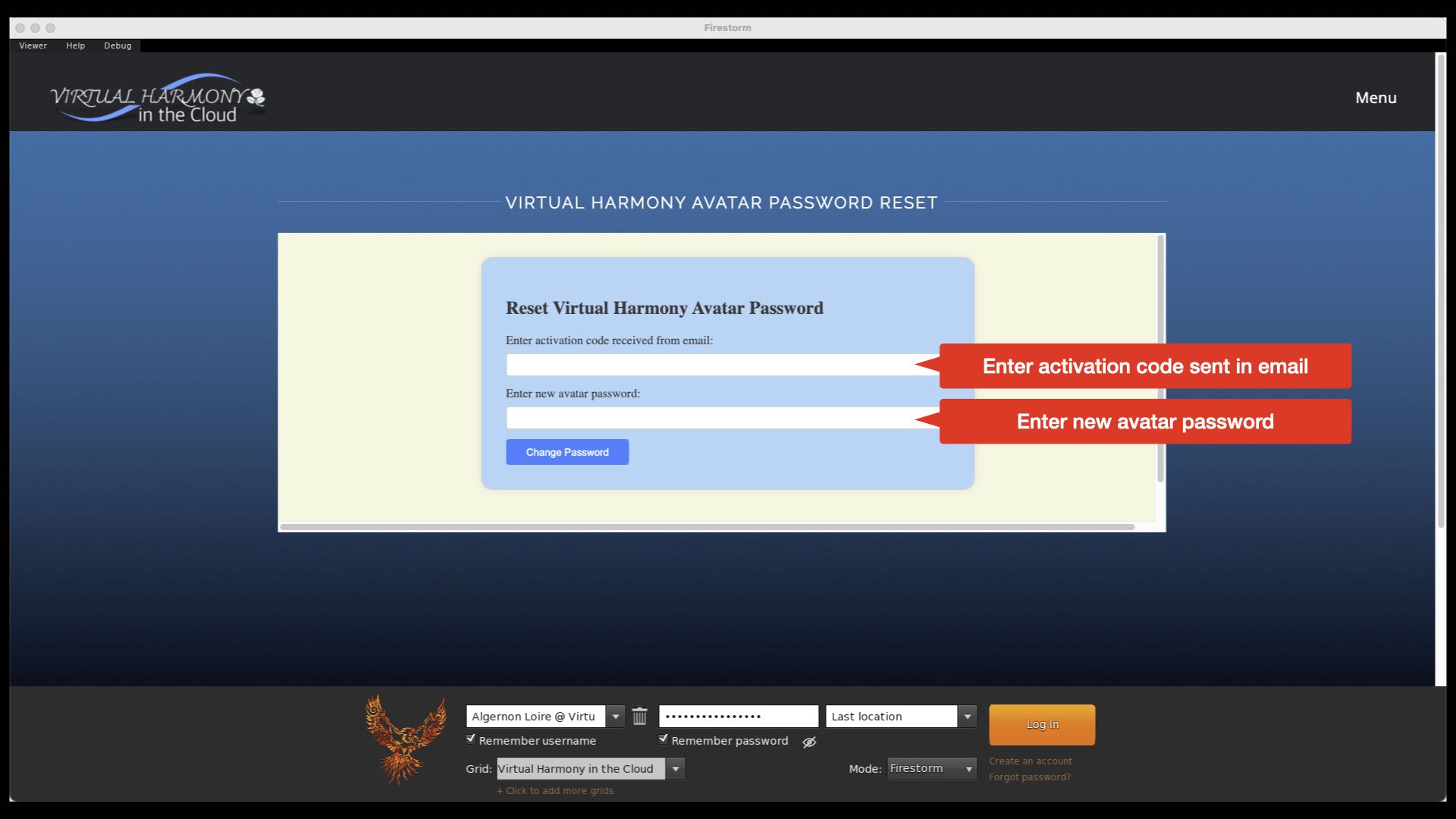This screenshot has height=819, width=1456.
Task: Click the Virtual Harmony in the Cloud logo
Action: [x=158, y=99]
